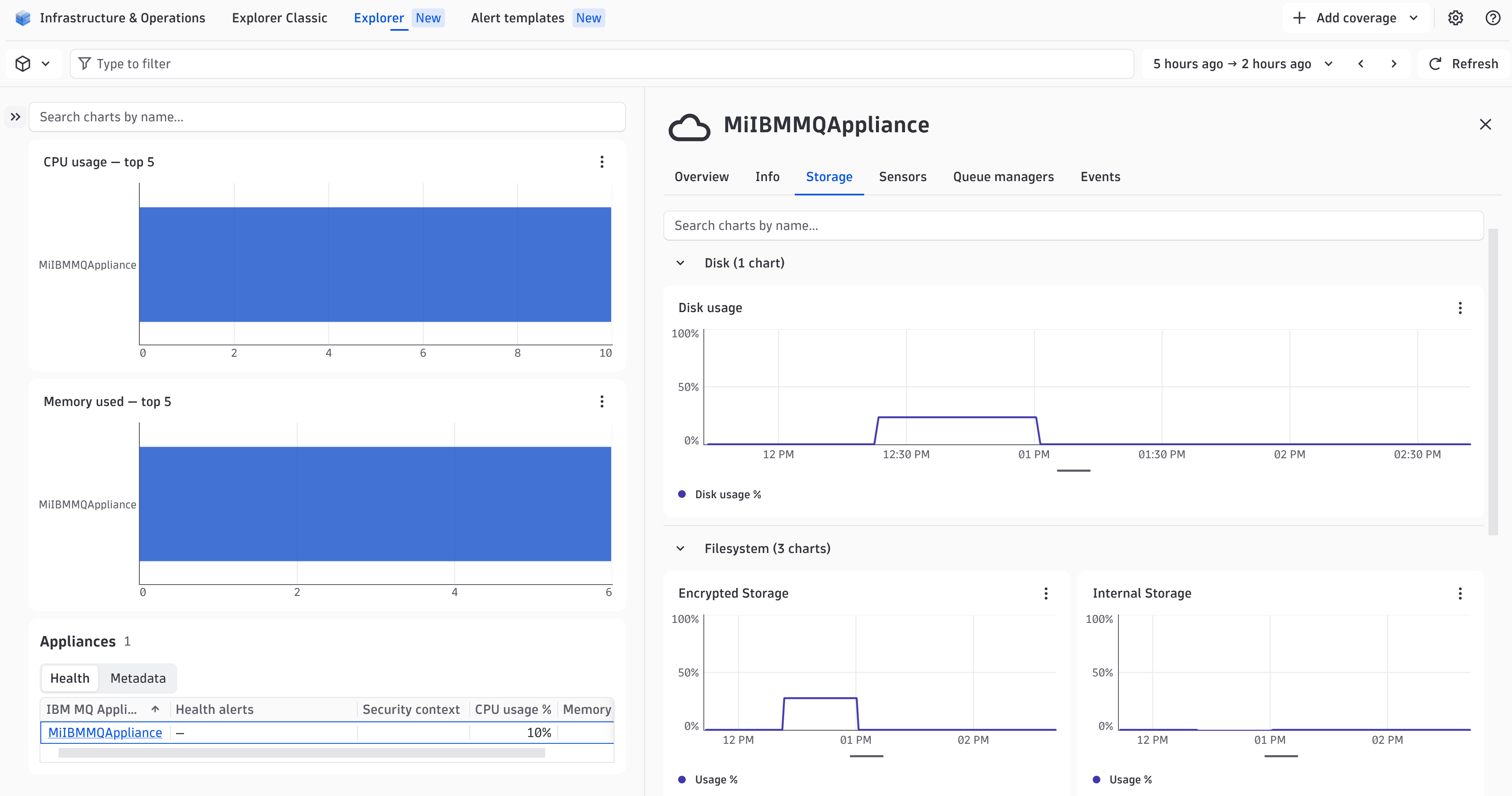The width and height of the screenshot is (1512, 796).
Task: Click the CPU usage MiIBMMQAppliance bar
Action: (x=375, y=264)
